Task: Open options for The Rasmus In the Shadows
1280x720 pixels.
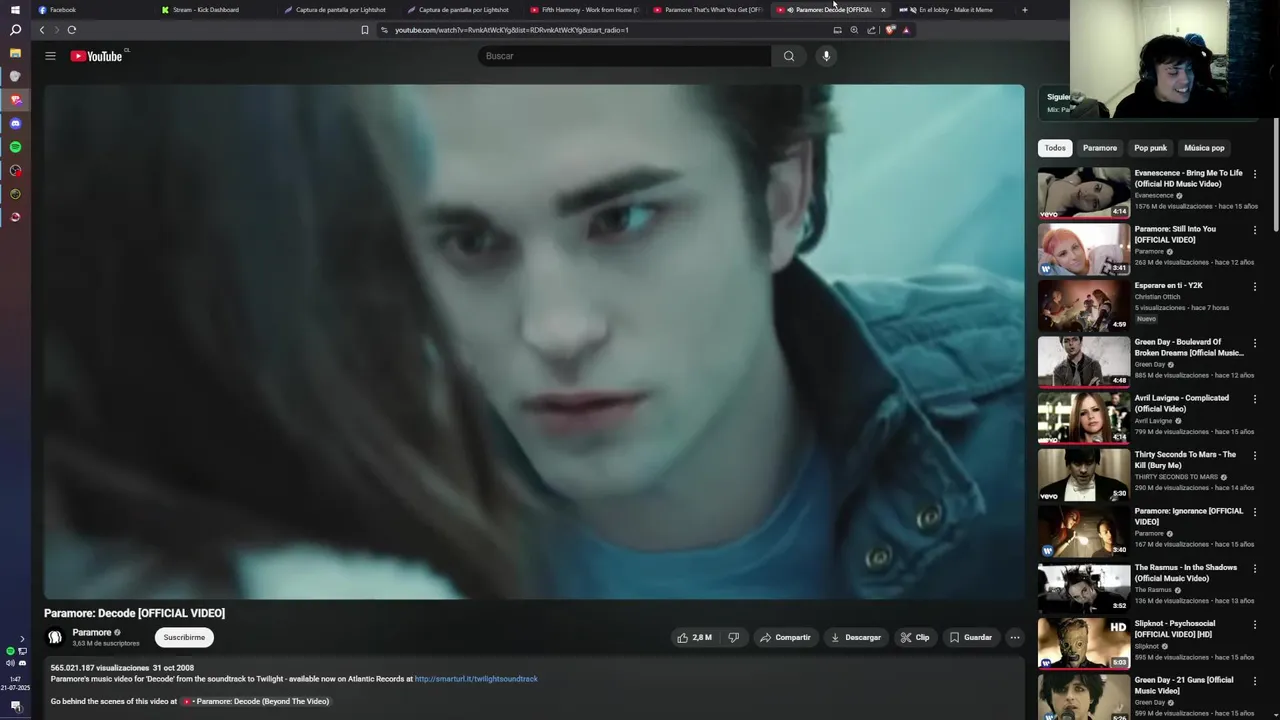Action: point(1255,569)
